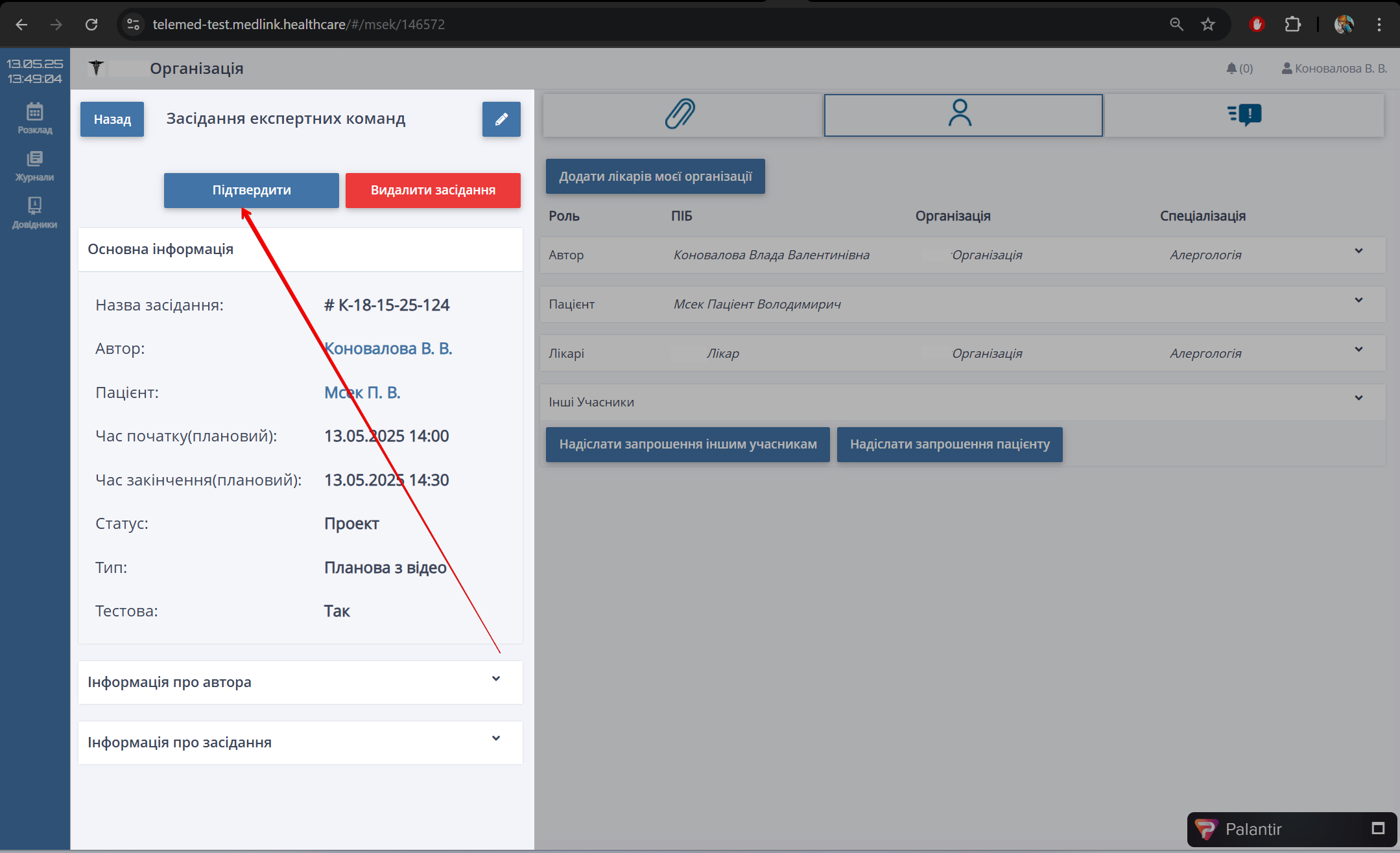Click Видалити засідання red button
Image resolution: width=1400 pixels, height=853 pixels.
(433, 191)
